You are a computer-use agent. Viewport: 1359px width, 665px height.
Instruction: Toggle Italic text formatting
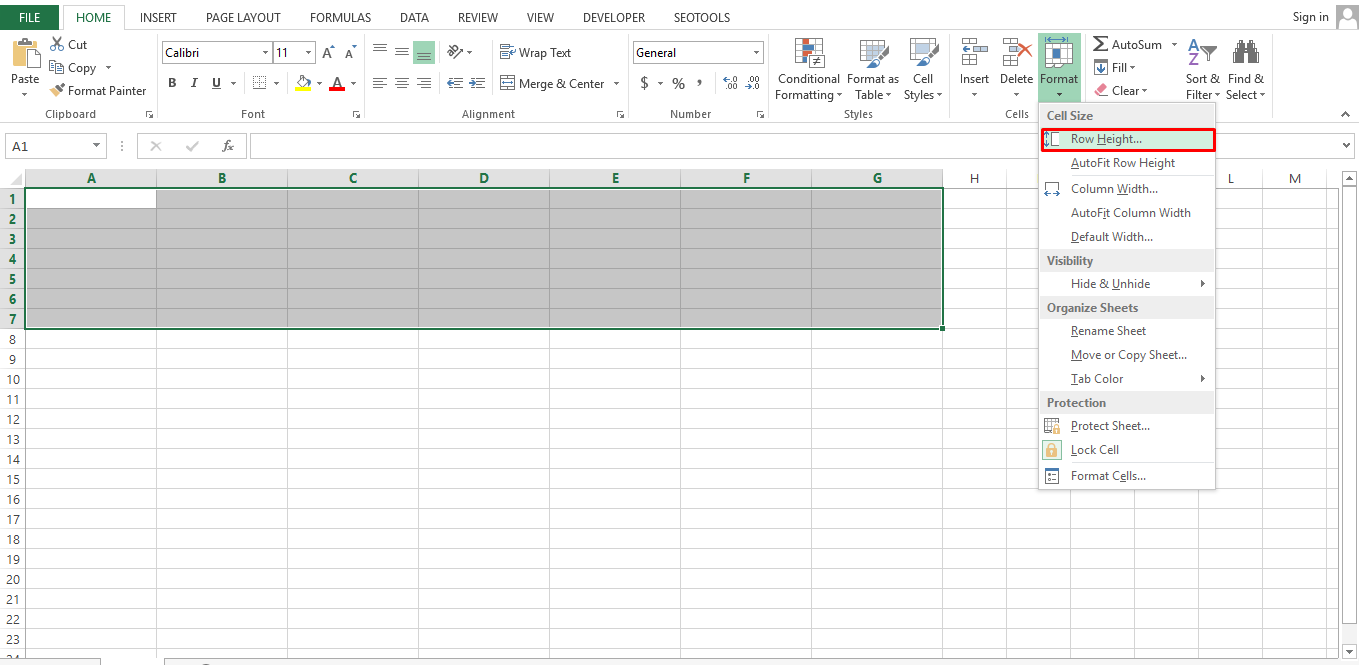point(193,83)
